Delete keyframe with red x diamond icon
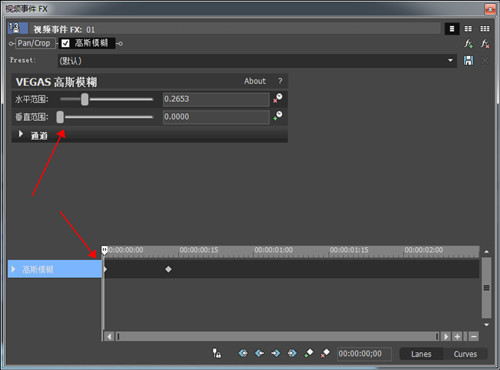 [x=325, y=353]
